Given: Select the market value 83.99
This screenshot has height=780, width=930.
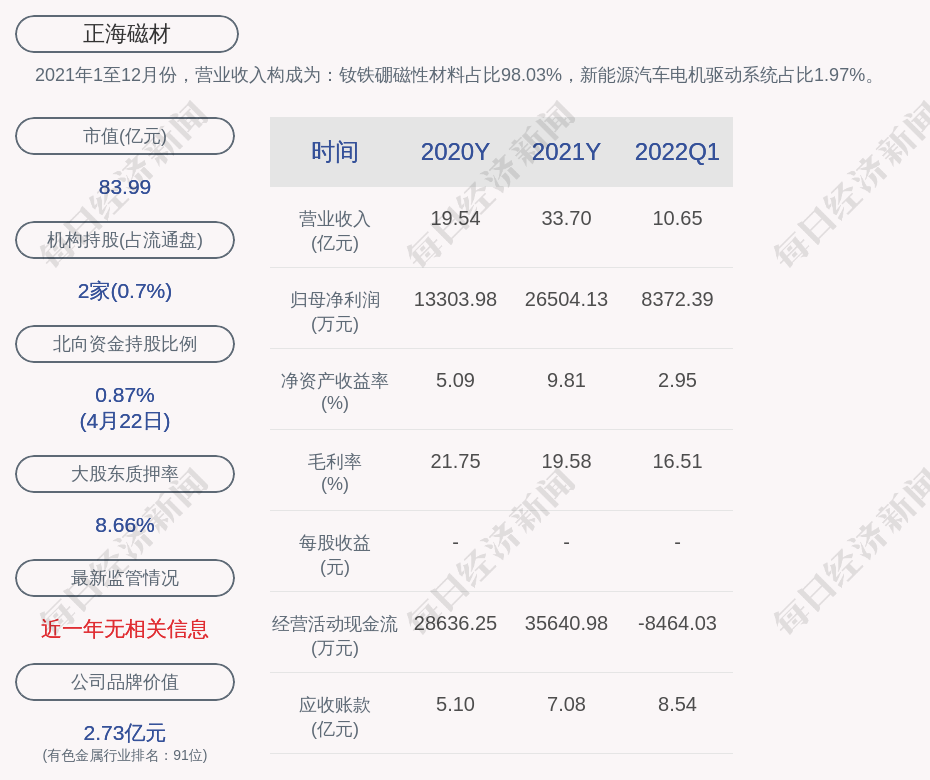Looking at the screenshot, I should tap(125, 187).
